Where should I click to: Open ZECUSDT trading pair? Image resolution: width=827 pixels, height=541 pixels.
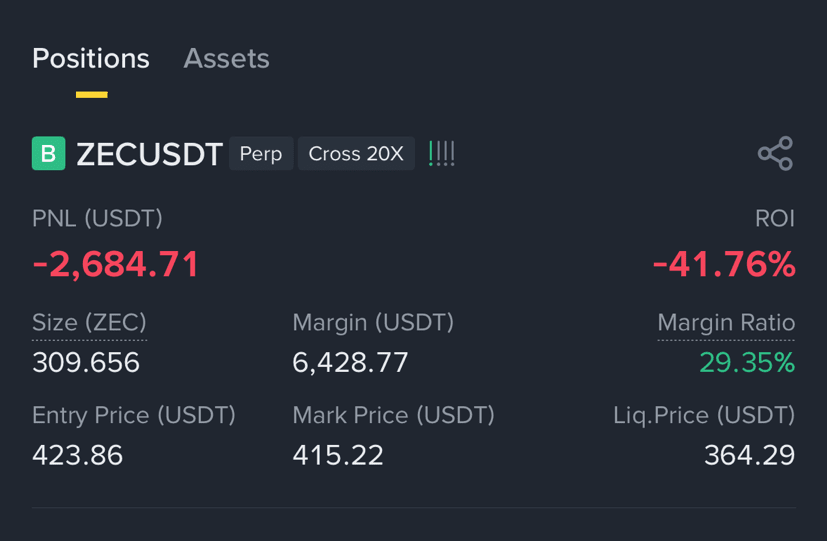pyautogui.click(x=149, y=154)
